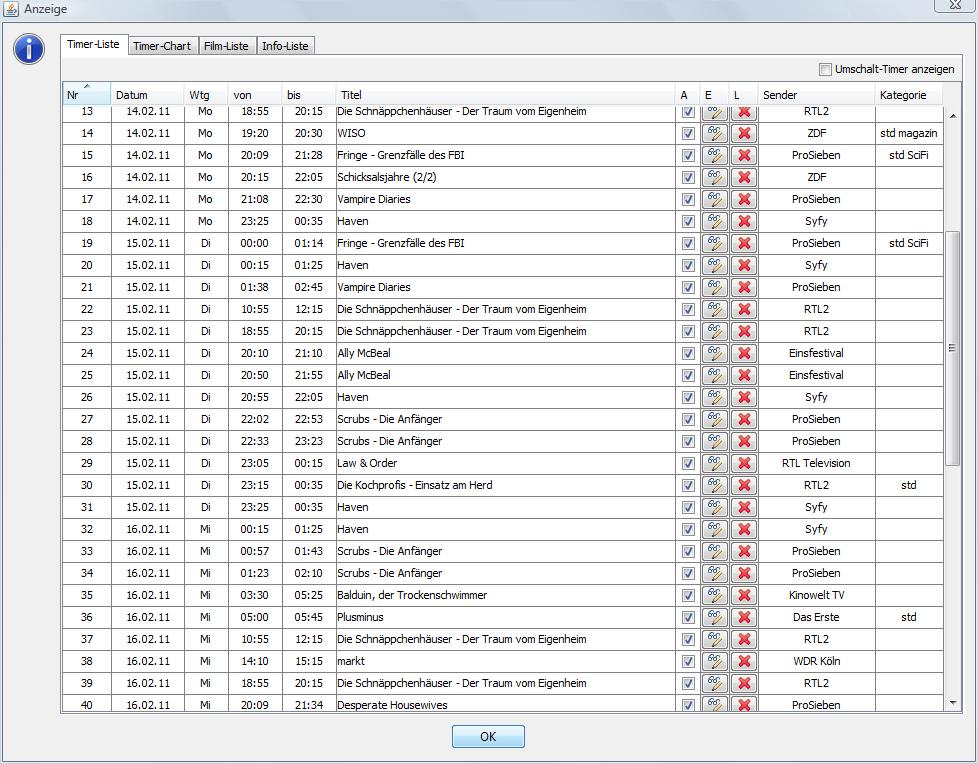Delete timer 20 Haven
The image size is (978, 764).
(743, 265)
